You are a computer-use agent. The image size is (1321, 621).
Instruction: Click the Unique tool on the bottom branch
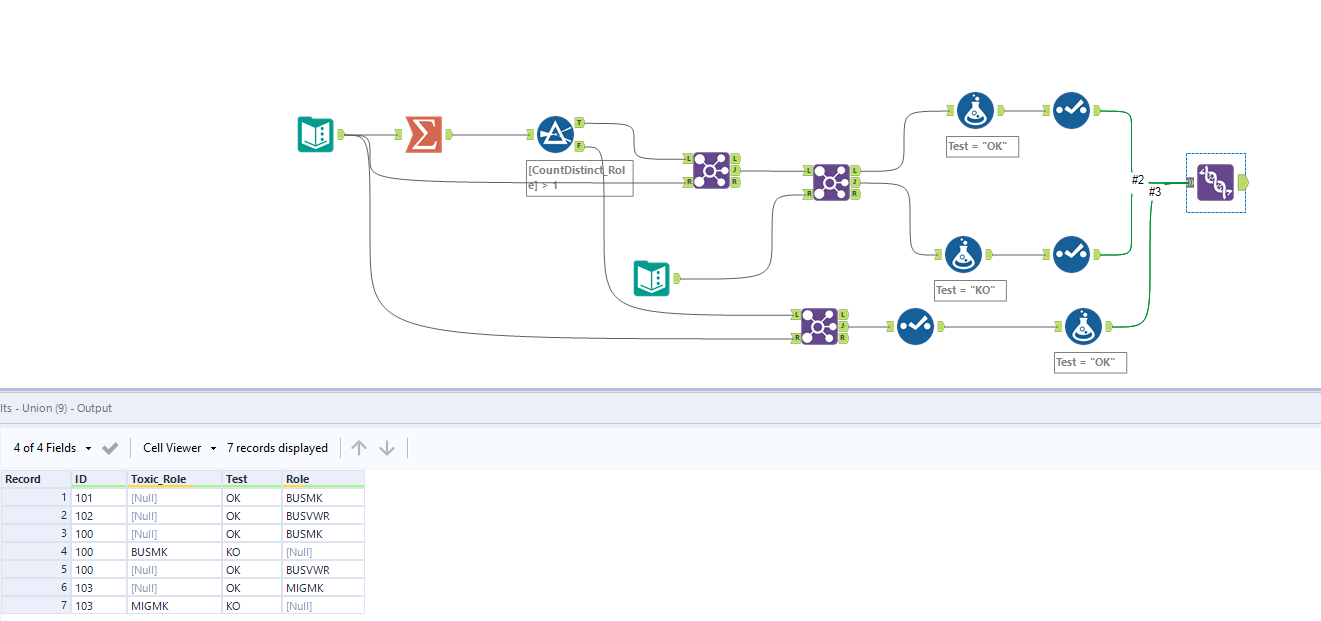(x=914, y=326)
